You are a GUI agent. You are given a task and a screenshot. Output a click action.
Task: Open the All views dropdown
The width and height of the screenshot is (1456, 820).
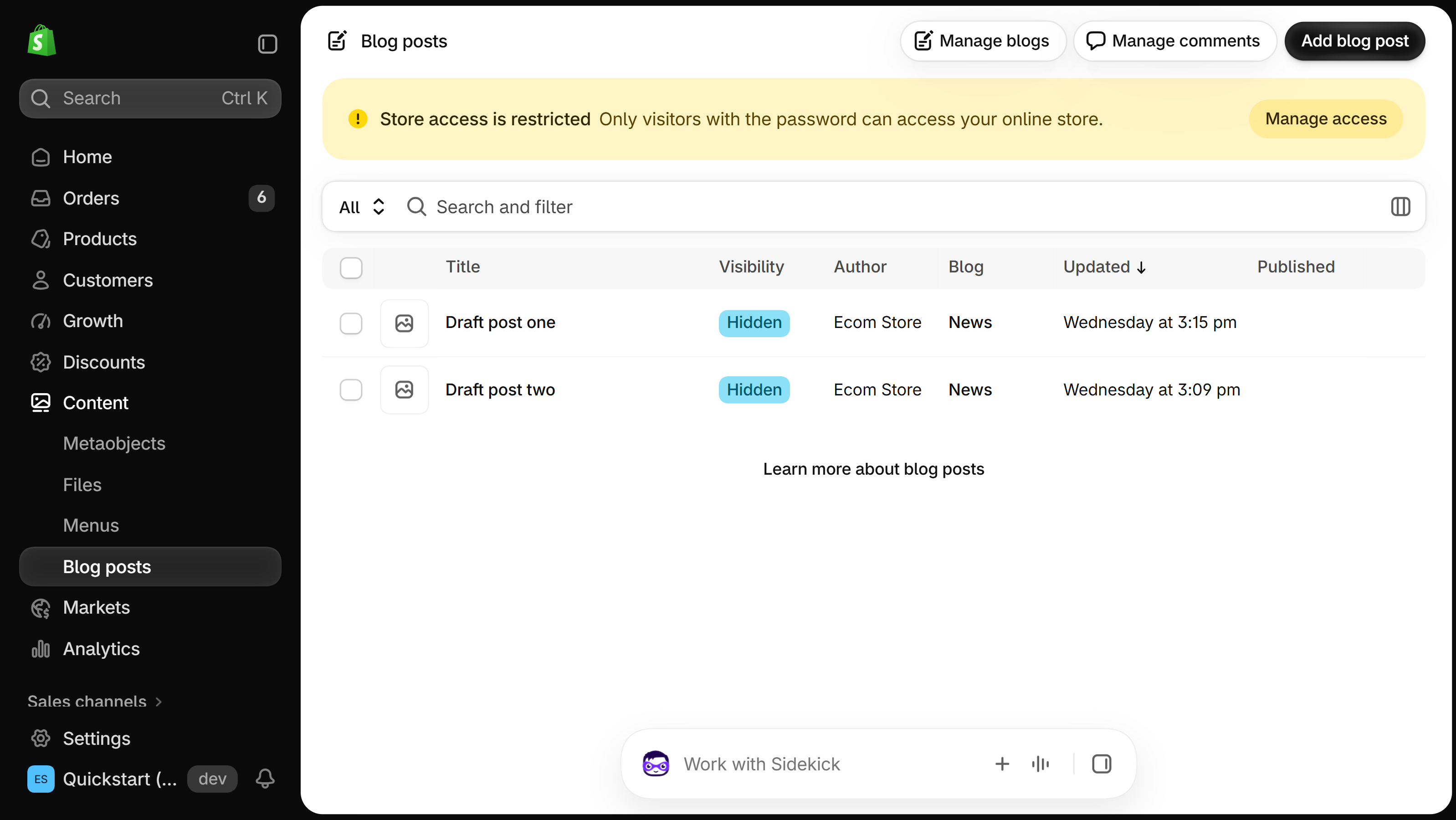(x=362, y=207)
